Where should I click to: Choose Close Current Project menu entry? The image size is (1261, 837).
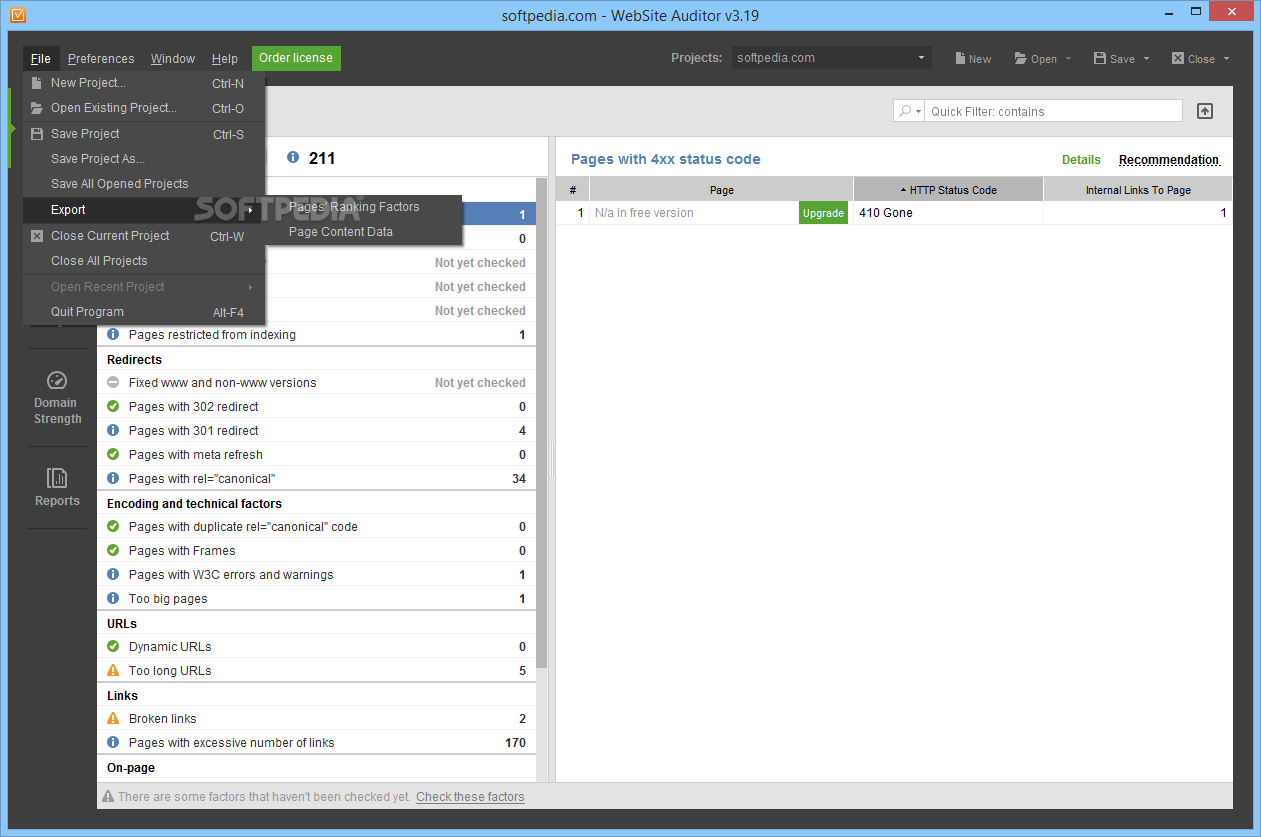(144, 236)
